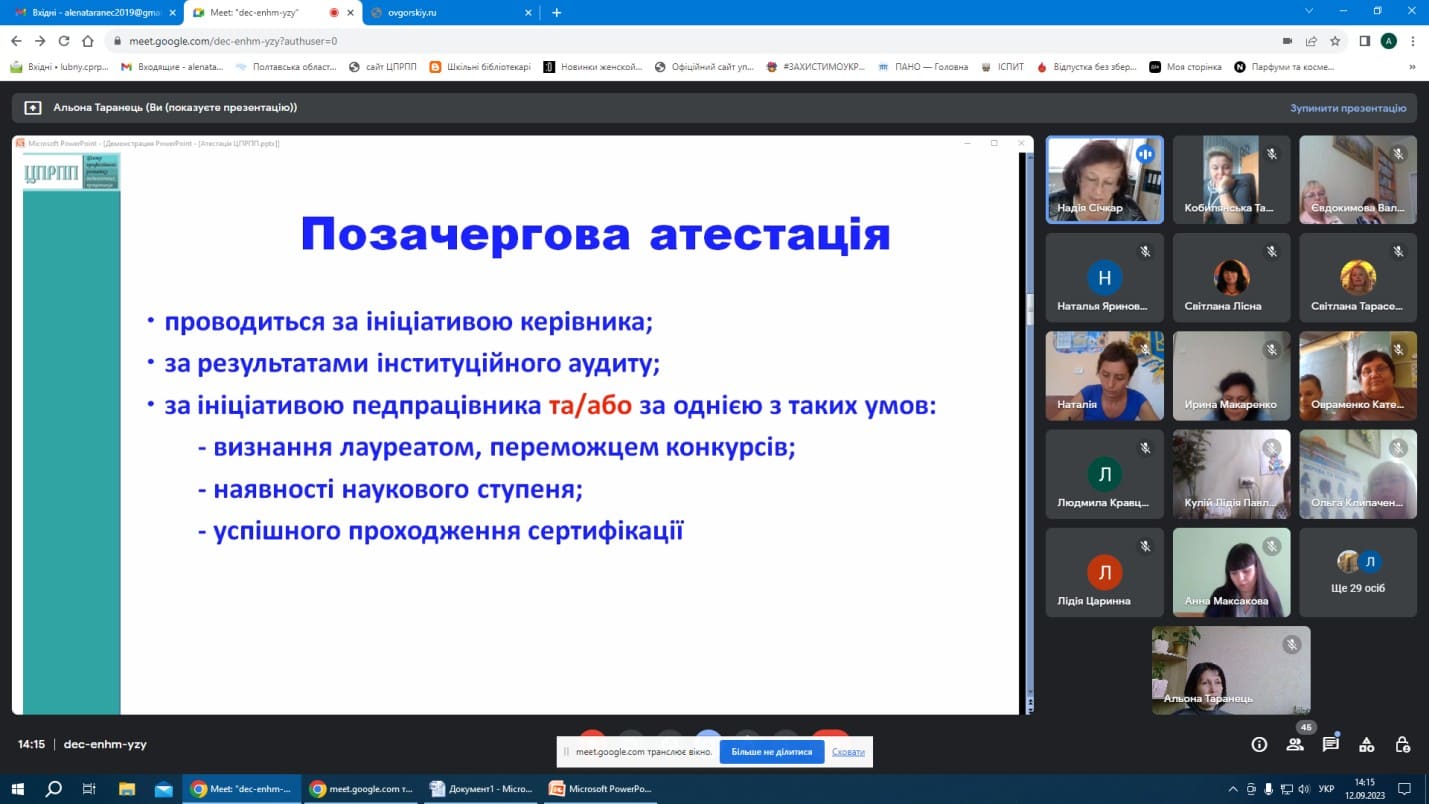
Task: Click the Більше не ділитися button
Action: click(772, 752)
